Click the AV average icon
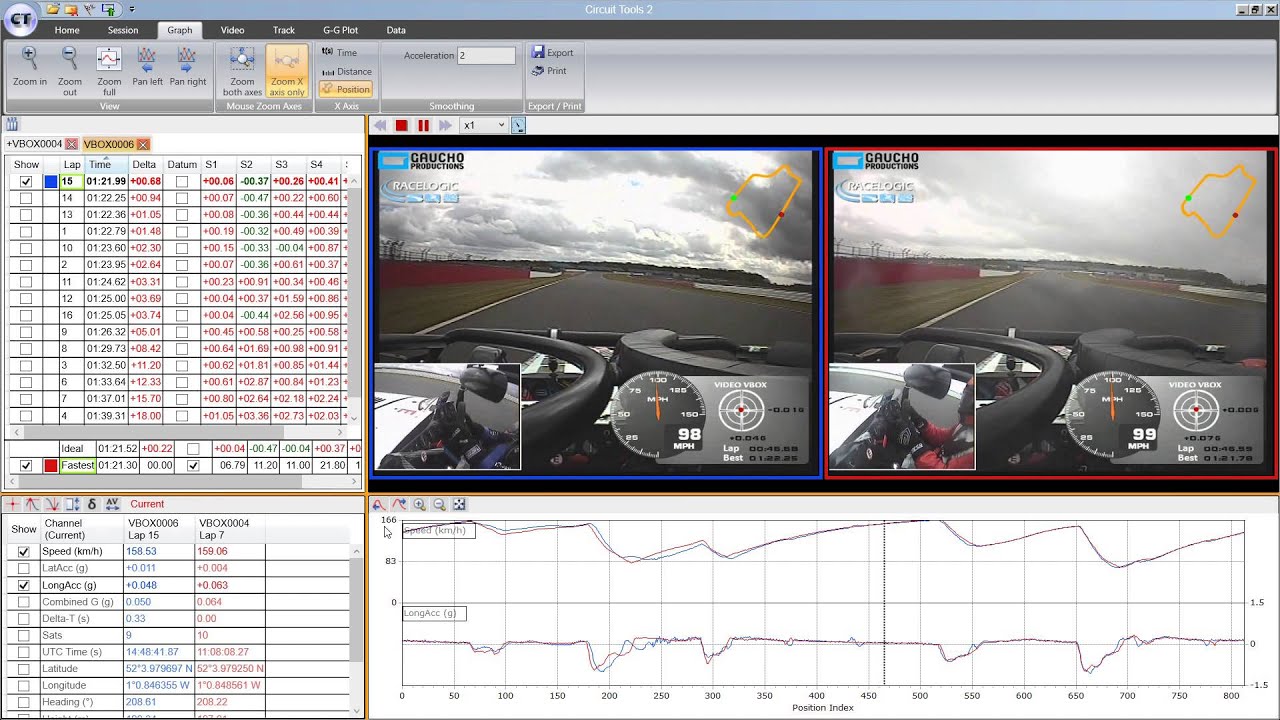This screenshot has height=720, width=1280. [x=112, y=504]
